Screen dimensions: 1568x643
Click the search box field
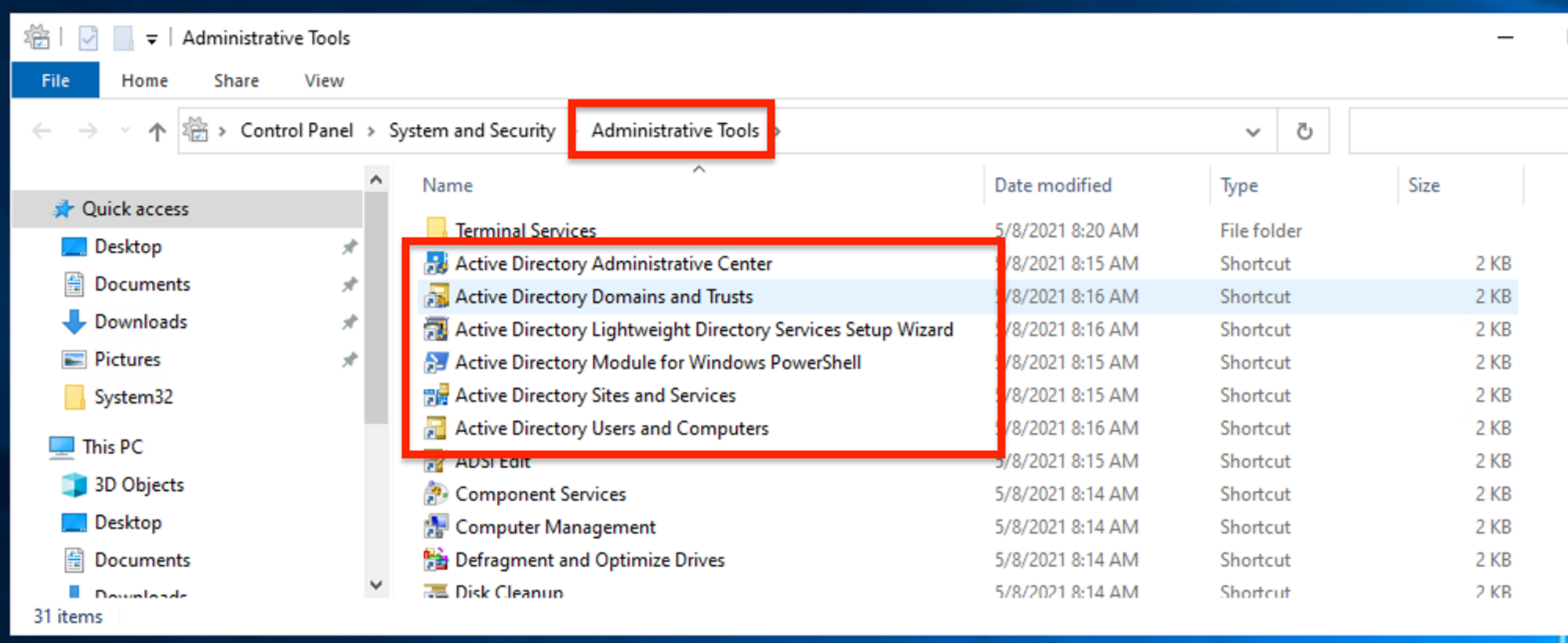1458,131
